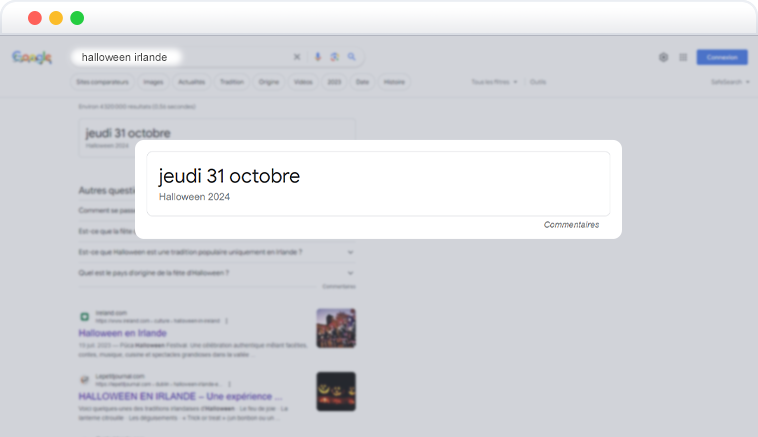Image resolution: width=758 pixels, height=437 pixels.
Task: Open Commentaires link below the questions list
Action: (x=339, y=287)
